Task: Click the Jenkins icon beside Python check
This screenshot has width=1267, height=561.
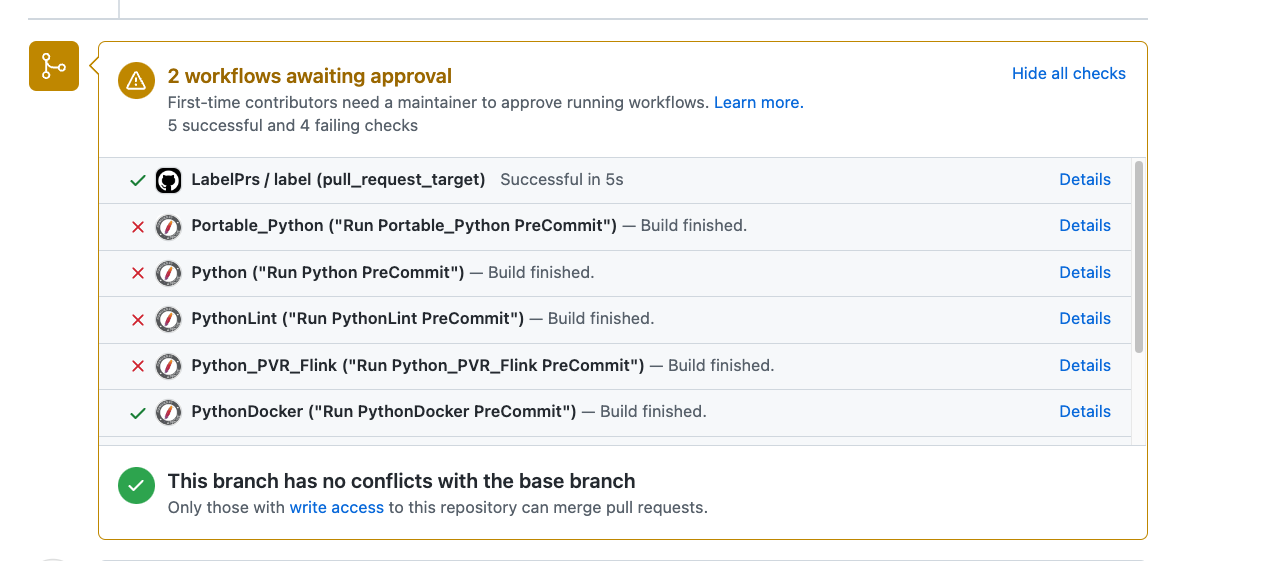Action: [168, 272]
